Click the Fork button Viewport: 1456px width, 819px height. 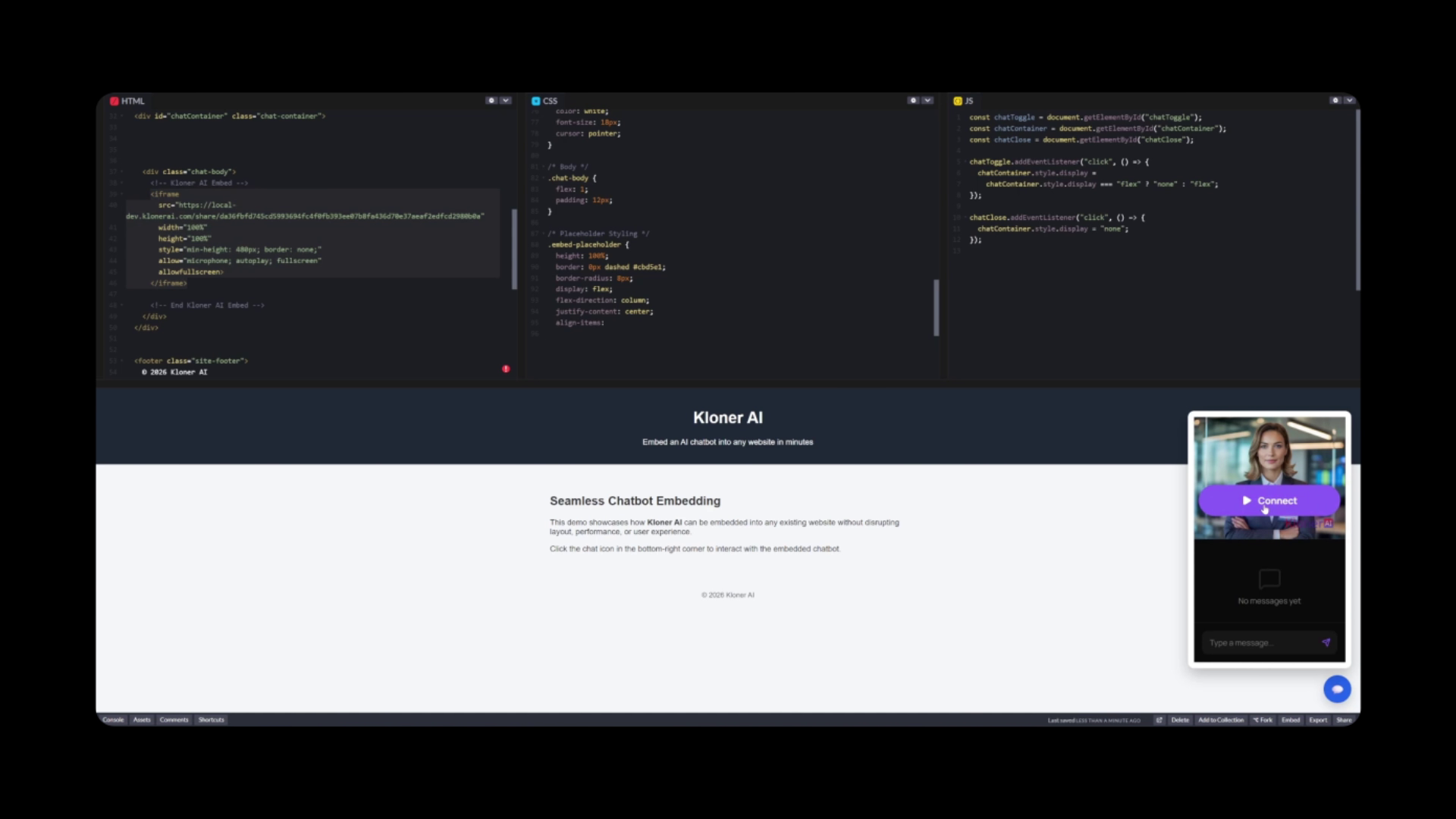point(1263,720)
